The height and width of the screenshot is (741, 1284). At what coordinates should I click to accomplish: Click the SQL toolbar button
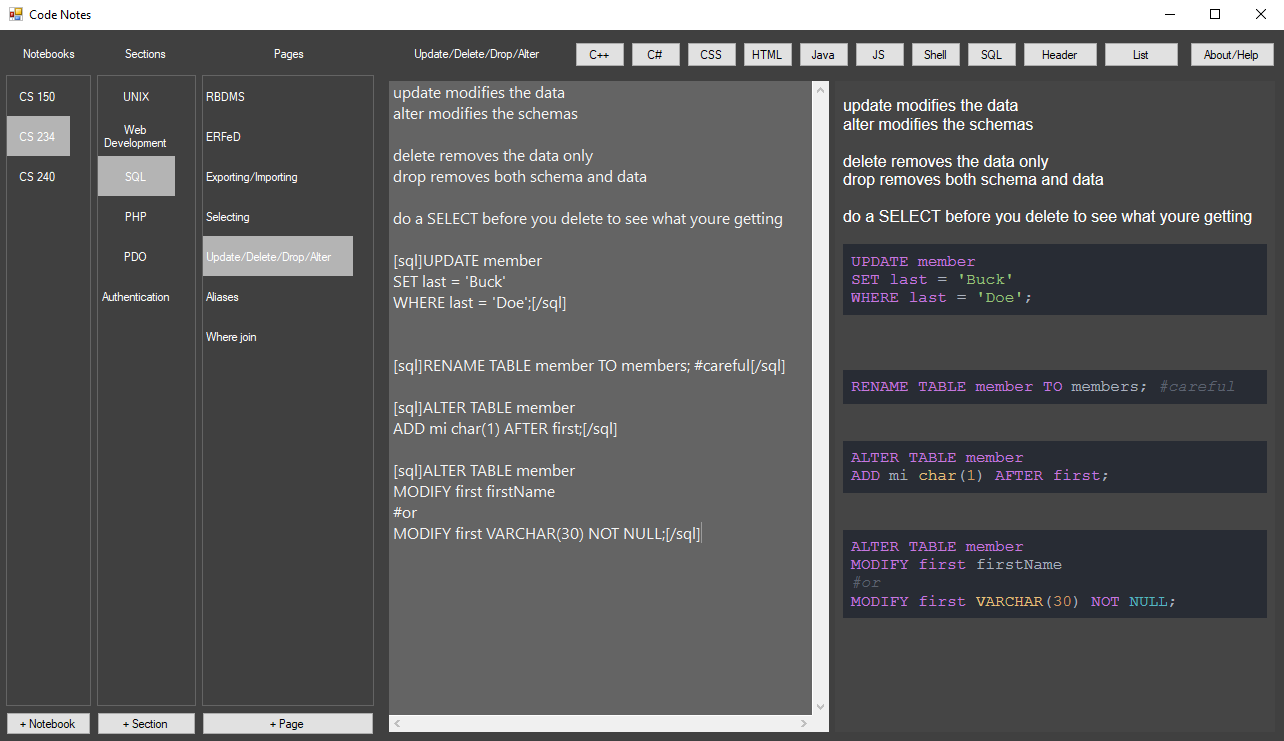[x=991, y=55]
